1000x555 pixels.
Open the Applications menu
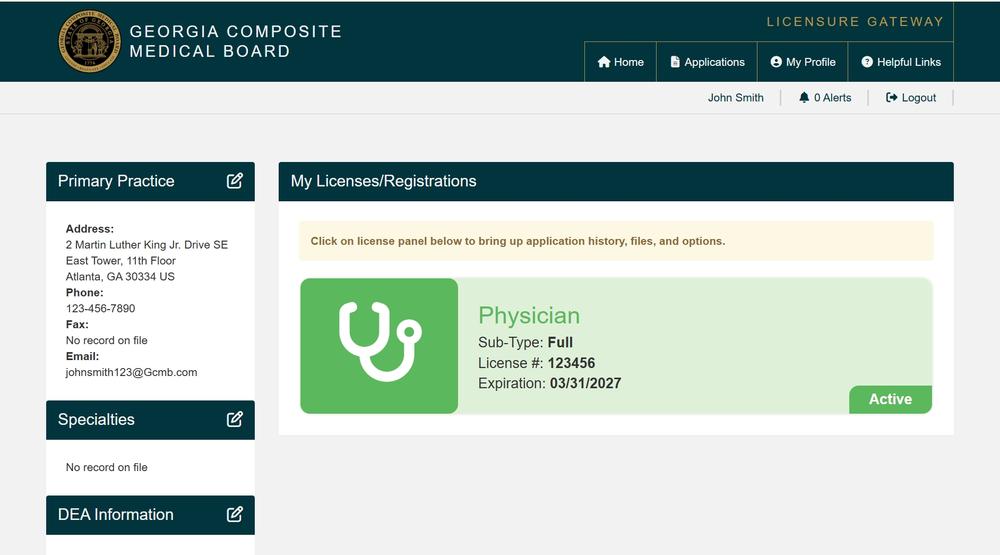pos(707,62)
